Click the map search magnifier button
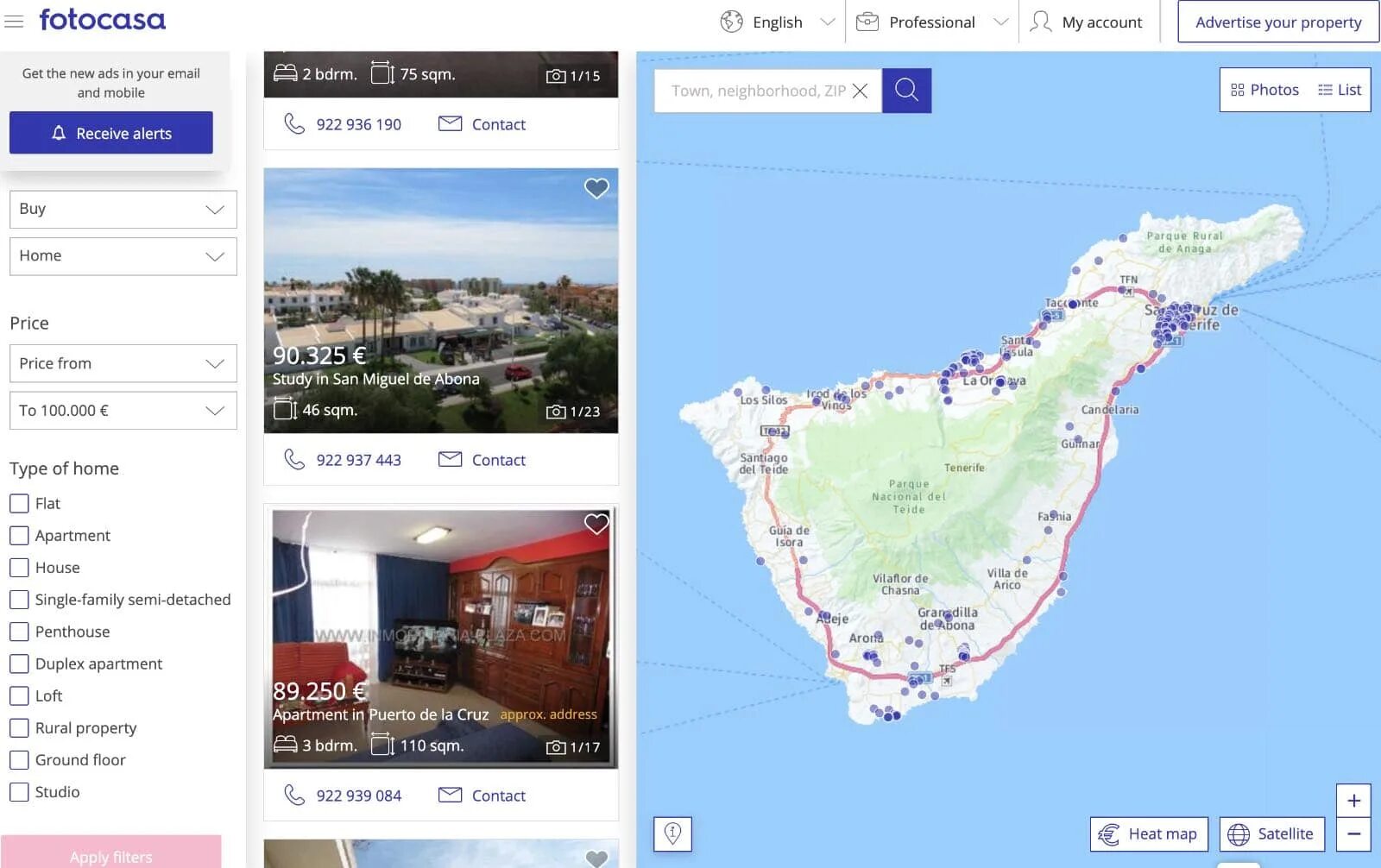The width and height of the screenshot is (1381, 868). (x=906, y=90)
